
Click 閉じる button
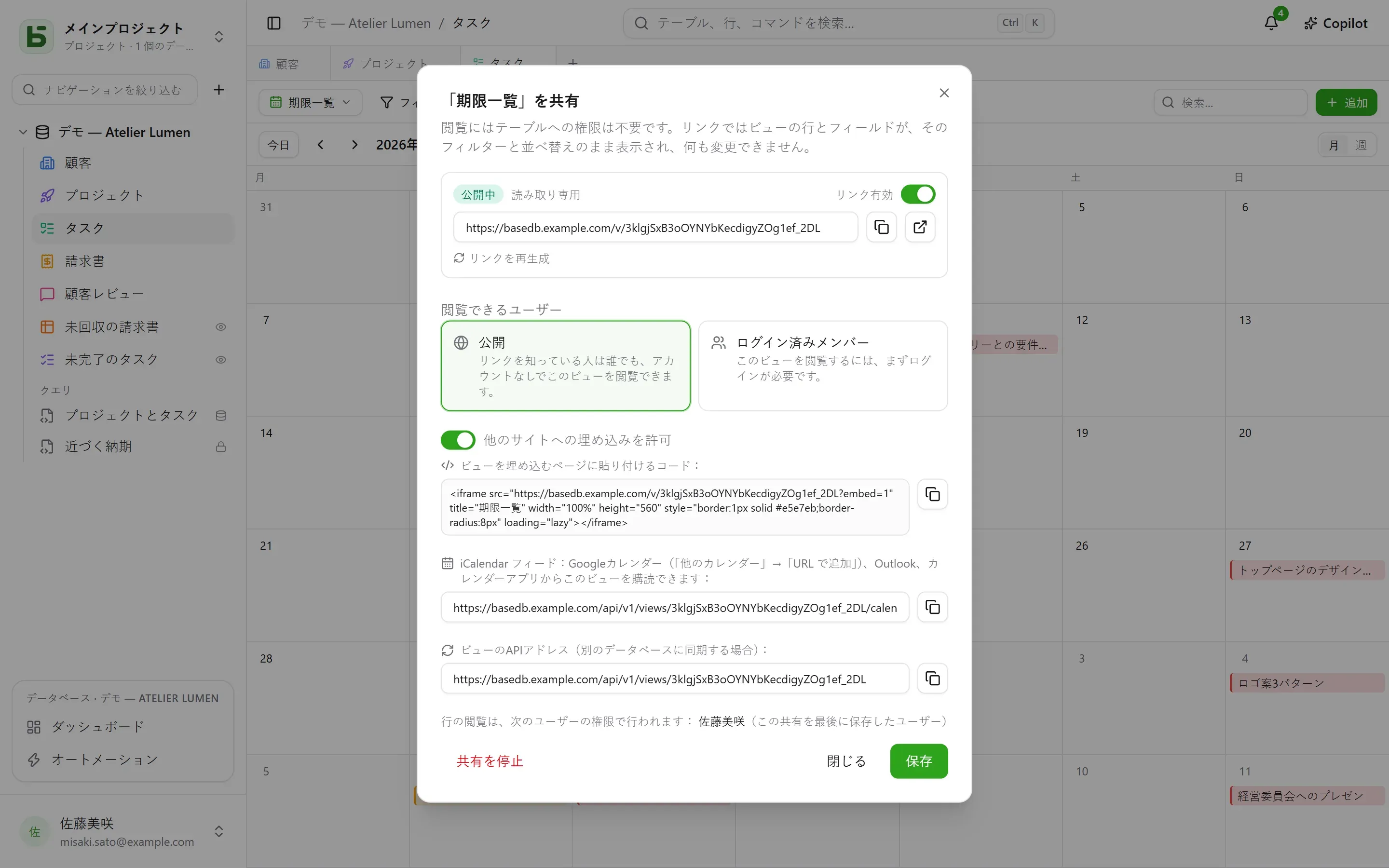click(846, 761)
